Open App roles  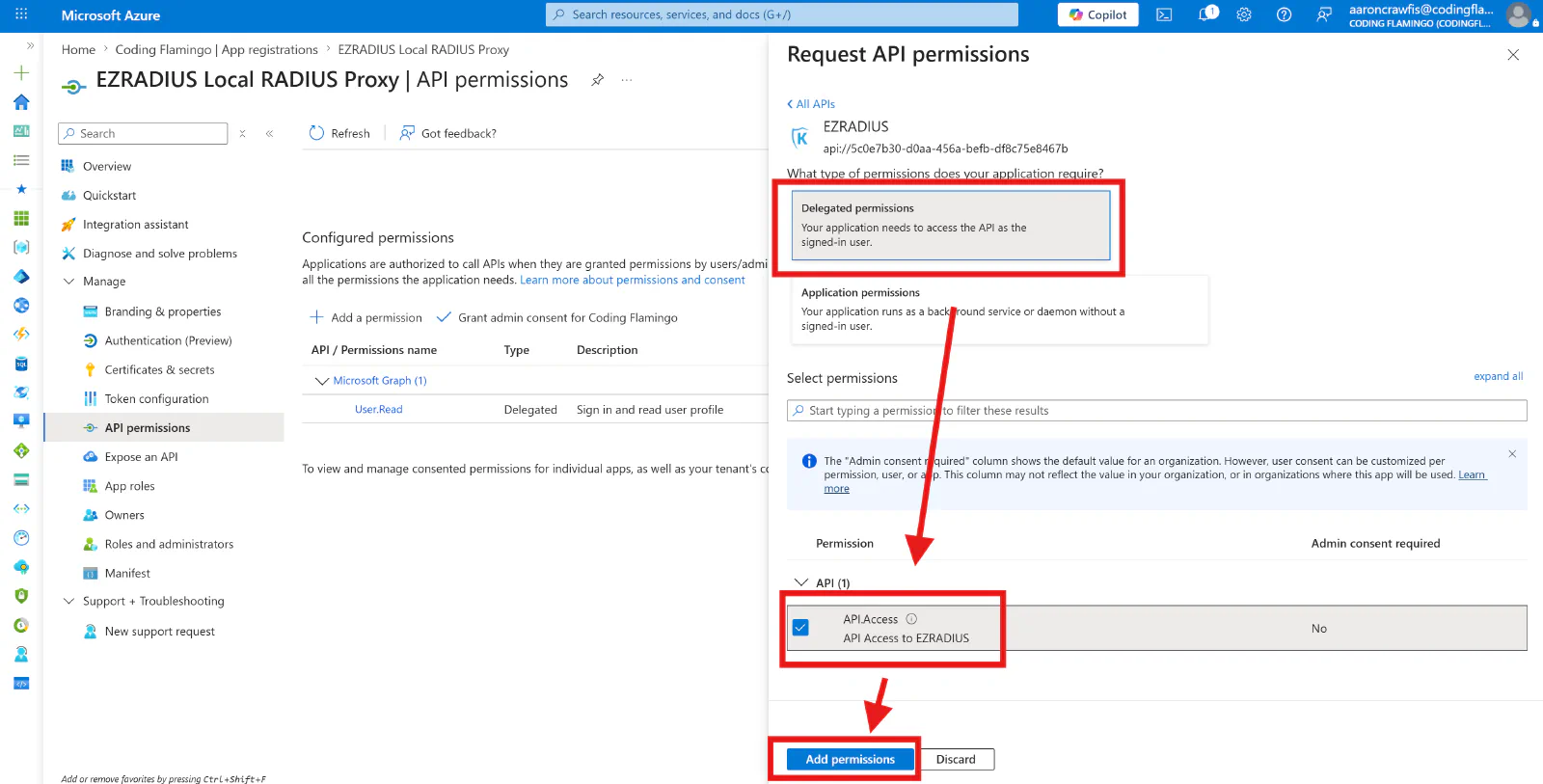point(129,486)
